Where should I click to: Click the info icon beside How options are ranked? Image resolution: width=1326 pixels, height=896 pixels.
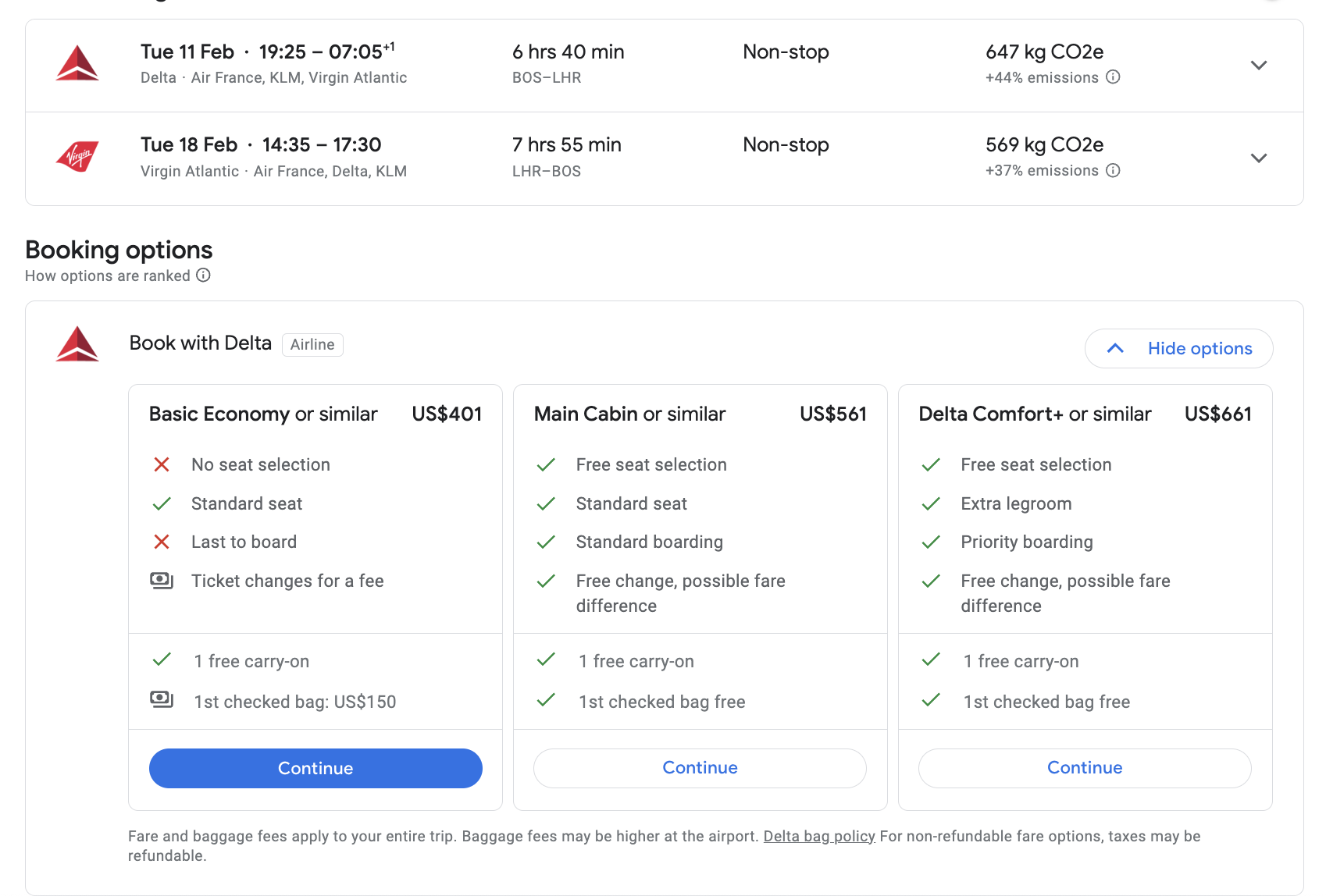(203, 276)
